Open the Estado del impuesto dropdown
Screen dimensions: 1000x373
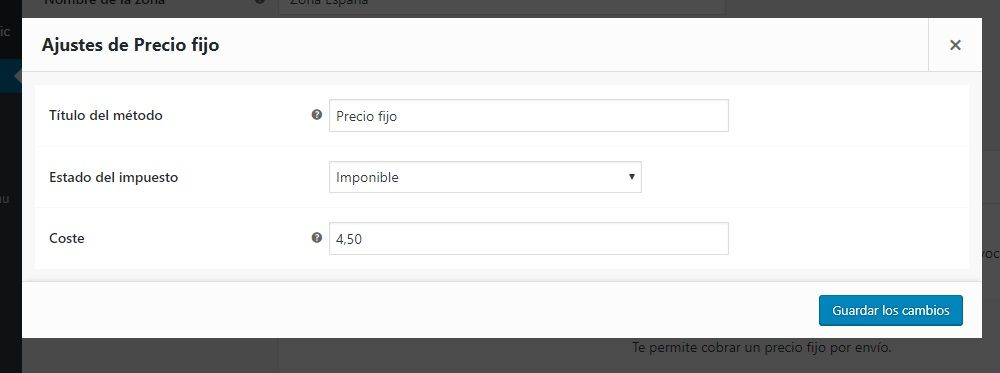[485, 177]
